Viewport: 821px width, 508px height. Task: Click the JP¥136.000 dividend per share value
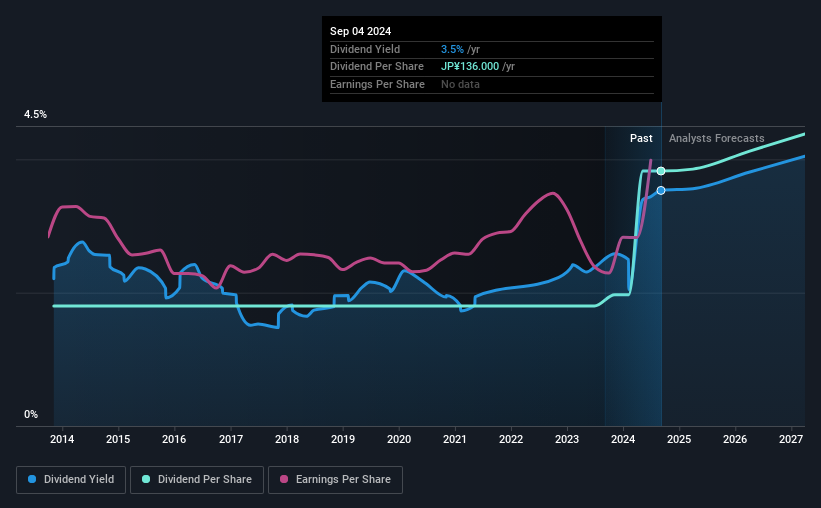tap(470, 67)
